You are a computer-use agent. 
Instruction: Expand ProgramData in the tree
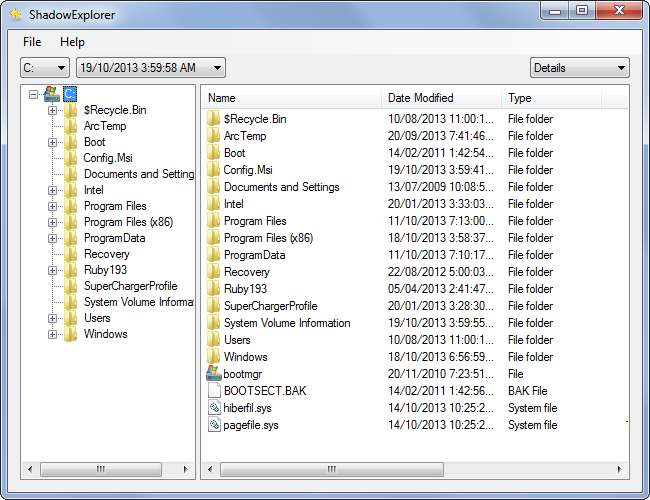click(53, 238)
